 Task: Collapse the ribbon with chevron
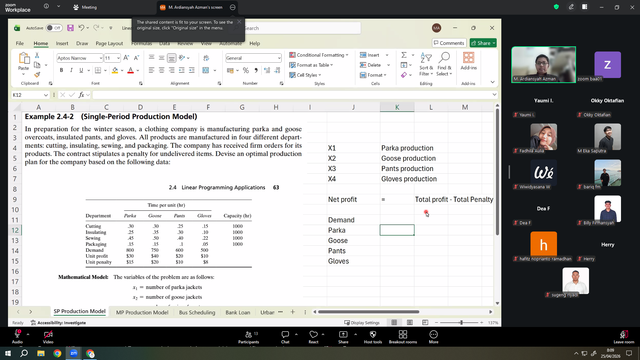(x=493, y=82)
